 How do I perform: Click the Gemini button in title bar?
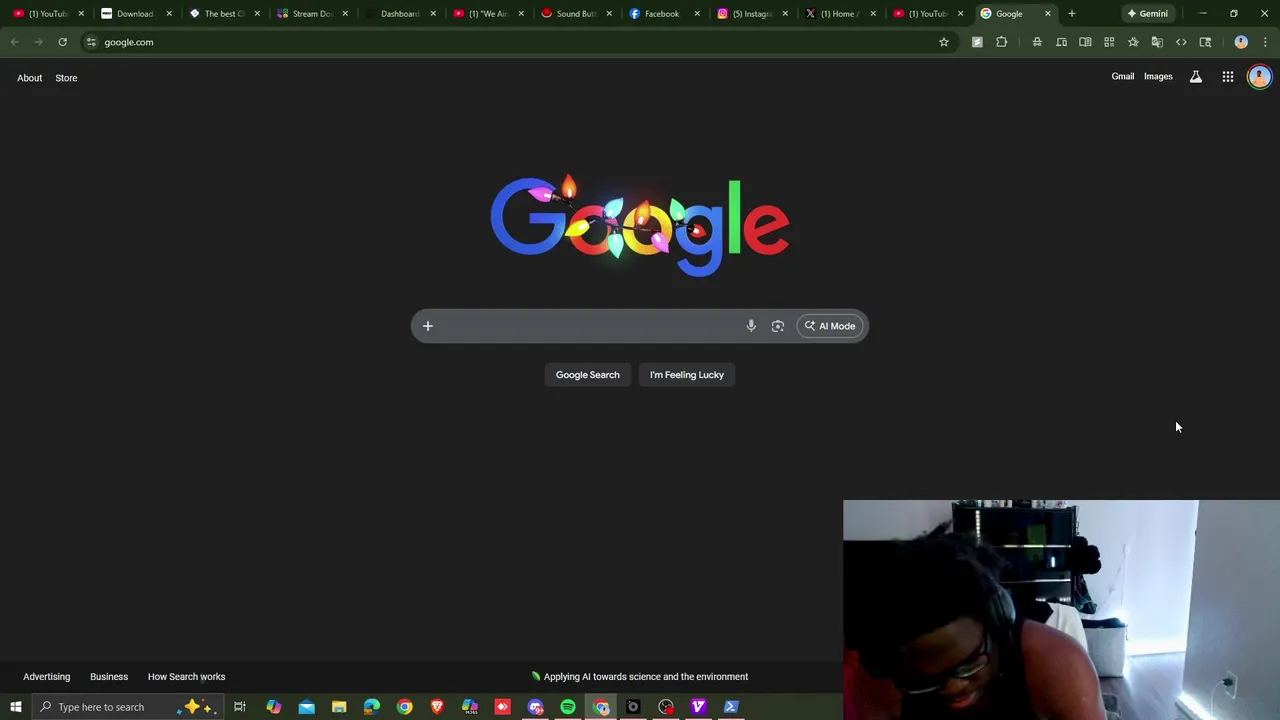pyautogui.click(x=1147, y=14)
